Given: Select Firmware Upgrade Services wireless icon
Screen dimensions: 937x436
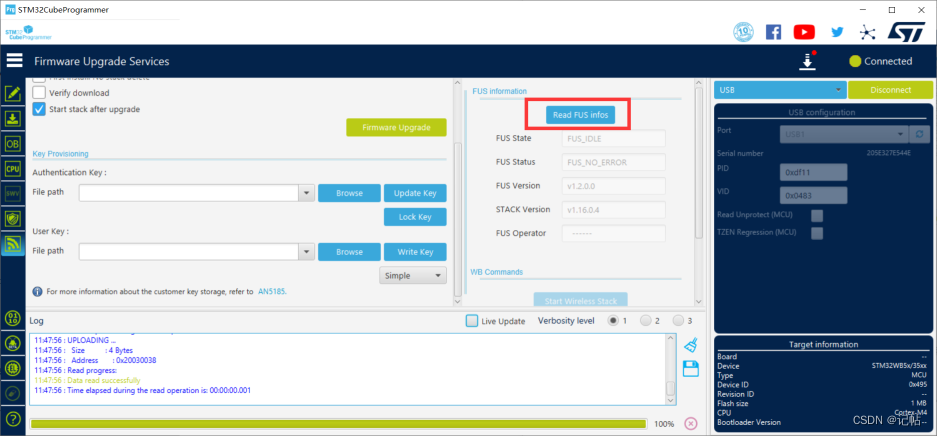Looking at the screenshot, I should (x=13, y=244).
